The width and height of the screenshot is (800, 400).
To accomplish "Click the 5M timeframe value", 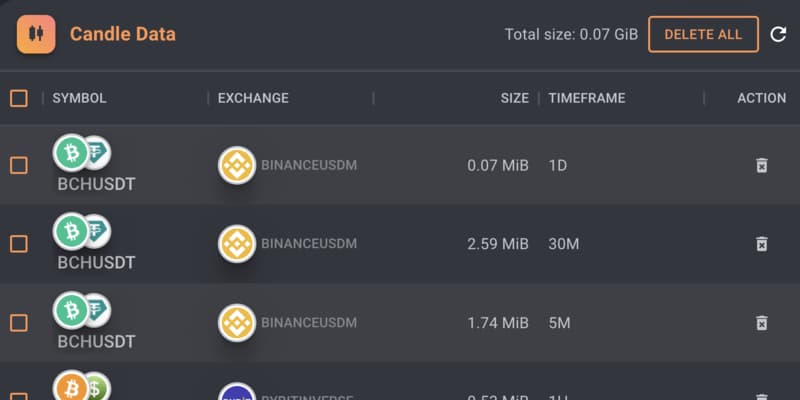I will coord(559,323).
